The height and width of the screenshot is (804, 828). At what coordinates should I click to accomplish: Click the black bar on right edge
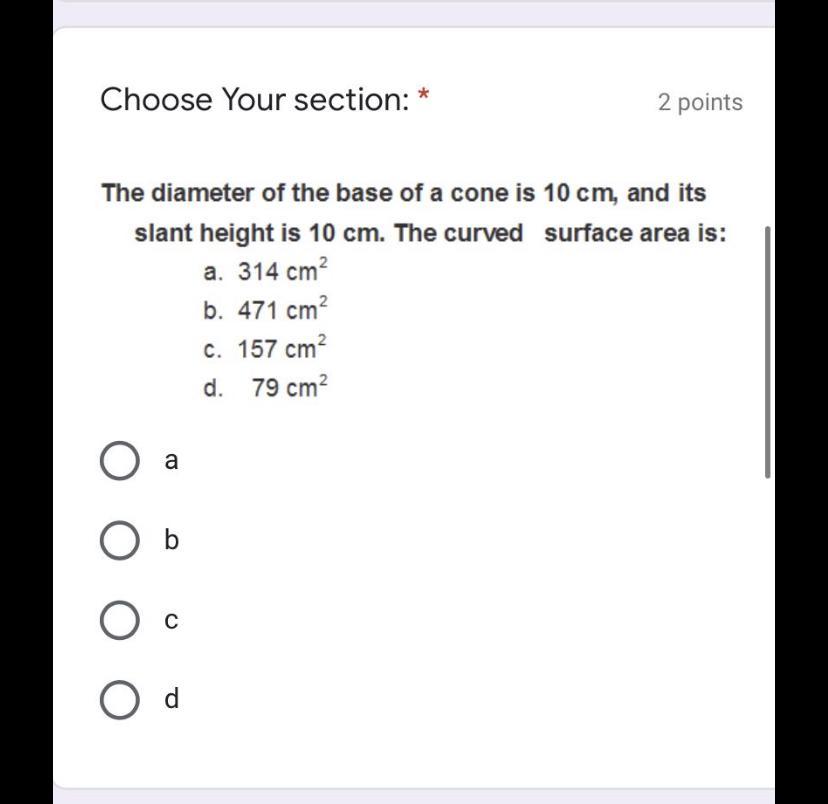coord(801,400)
